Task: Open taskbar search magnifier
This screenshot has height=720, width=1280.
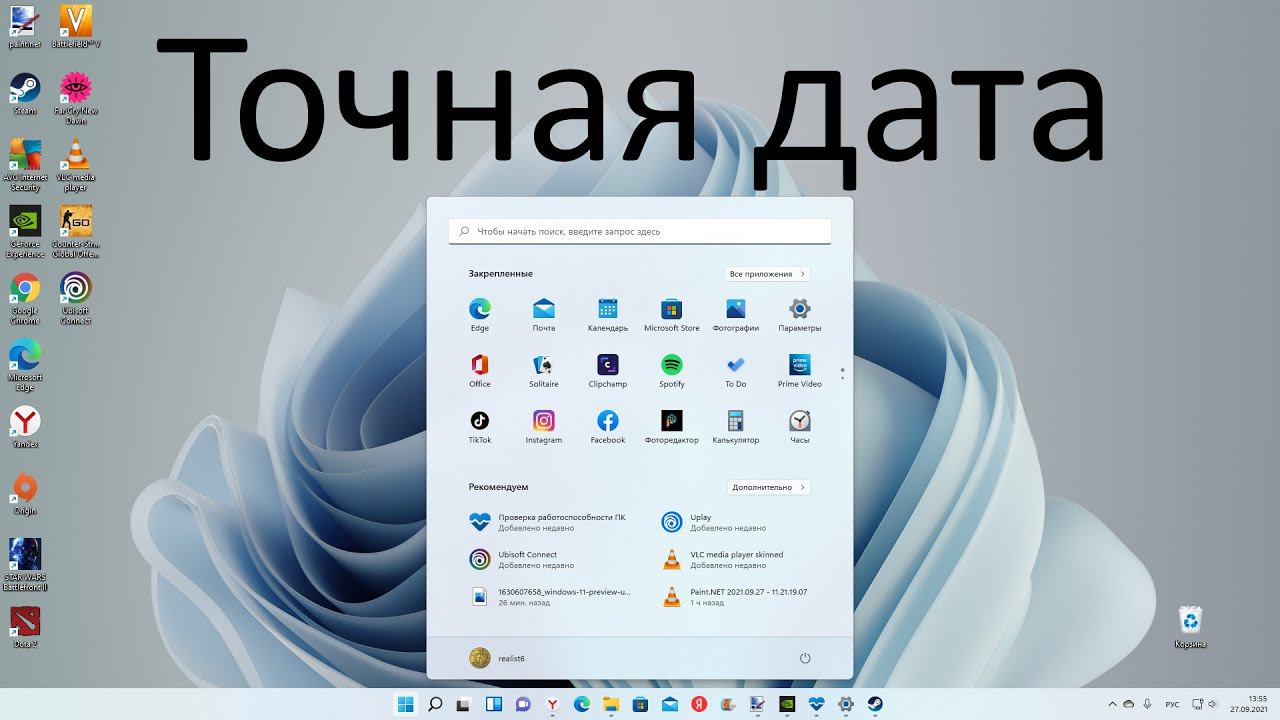Action: click(435, 704)
